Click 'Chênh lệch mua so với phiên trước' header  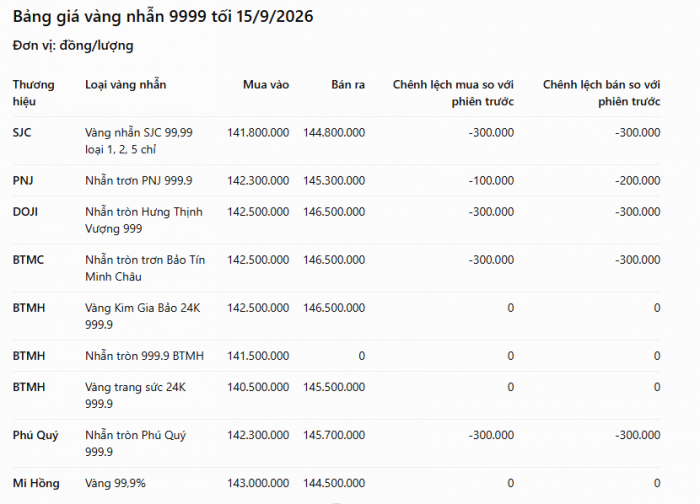click(453, 93)
